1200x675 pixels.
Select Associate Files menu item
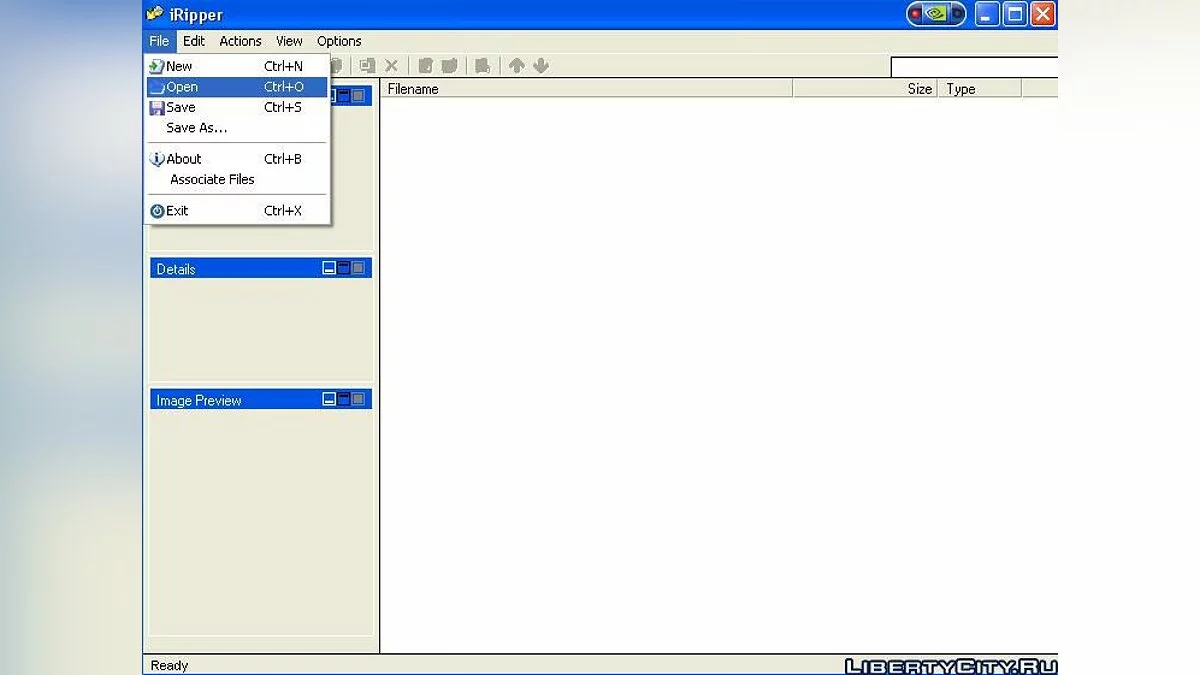click(x=212, y=180)
